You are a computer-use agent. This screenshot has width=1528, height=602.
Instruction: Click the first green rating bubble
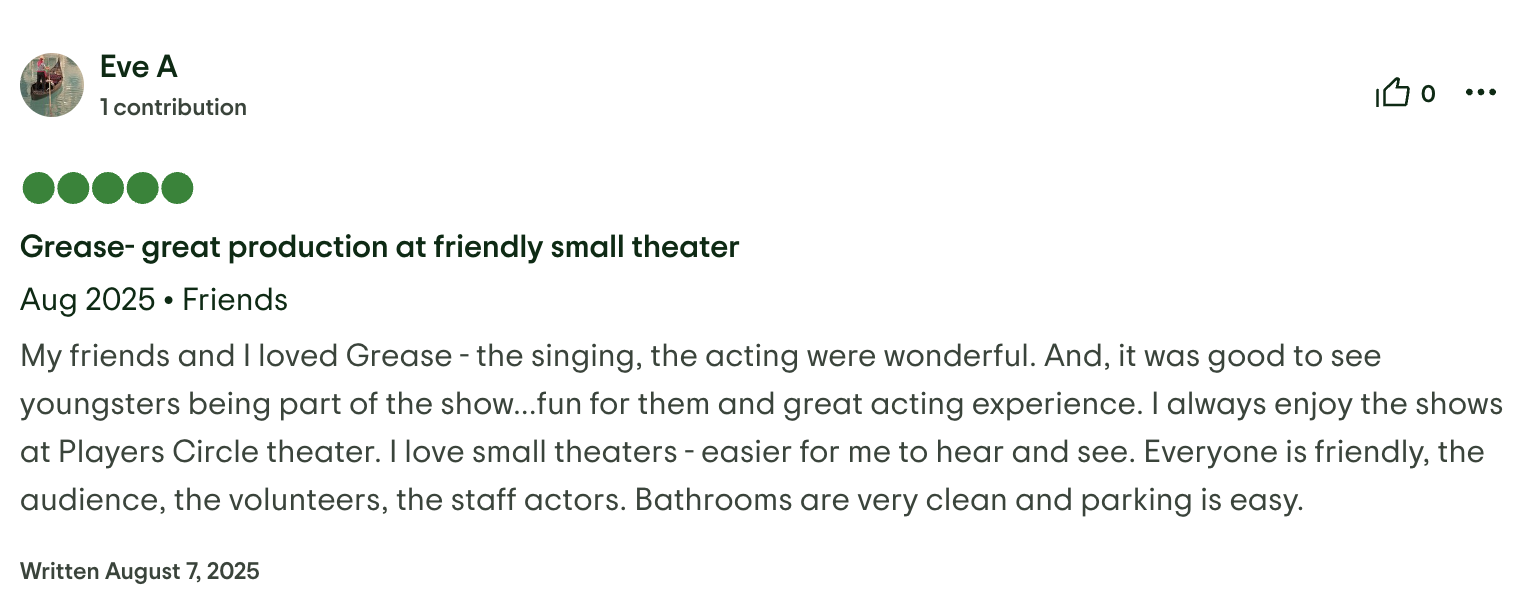point(37,188)
